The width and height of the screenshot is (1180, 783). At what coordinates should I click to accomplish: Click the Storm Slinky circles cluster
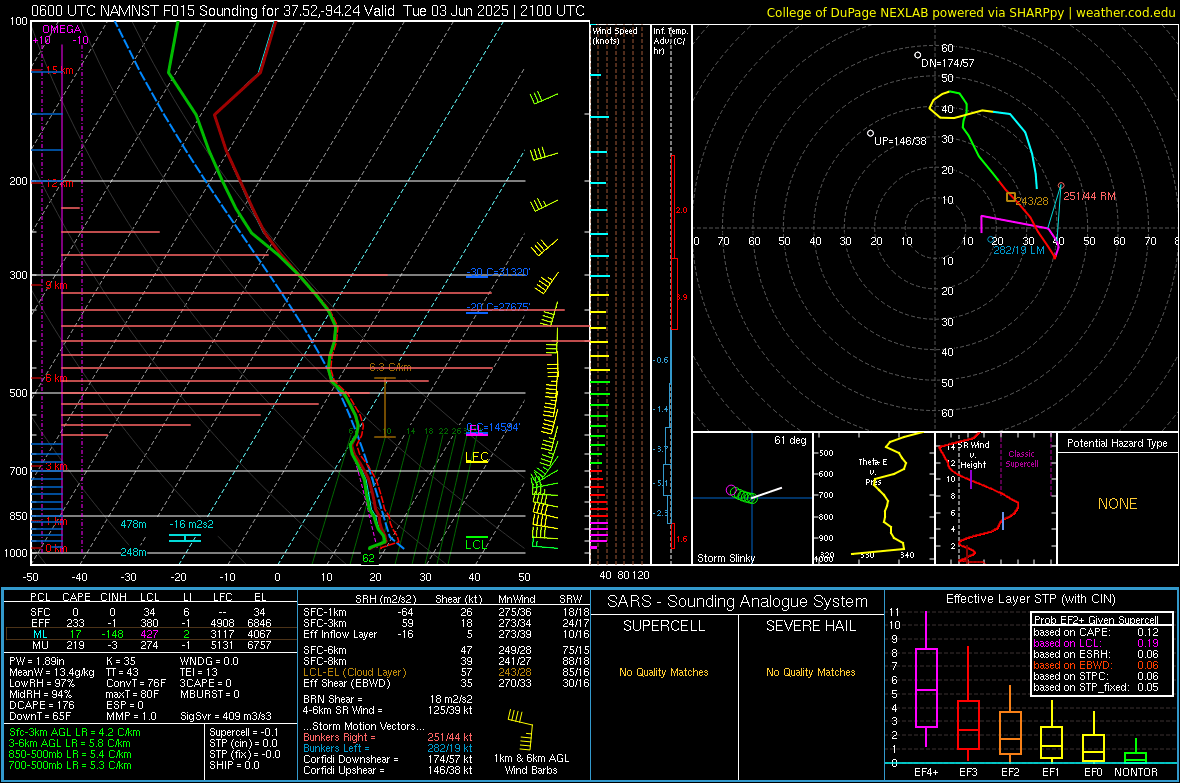[x=742, y=494]
